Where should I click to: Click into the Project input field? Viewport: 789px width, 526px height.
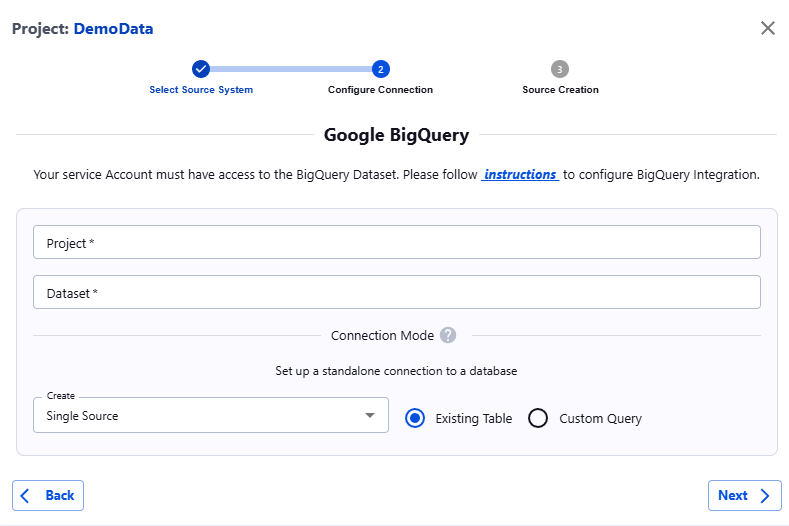tap(396, 242)
